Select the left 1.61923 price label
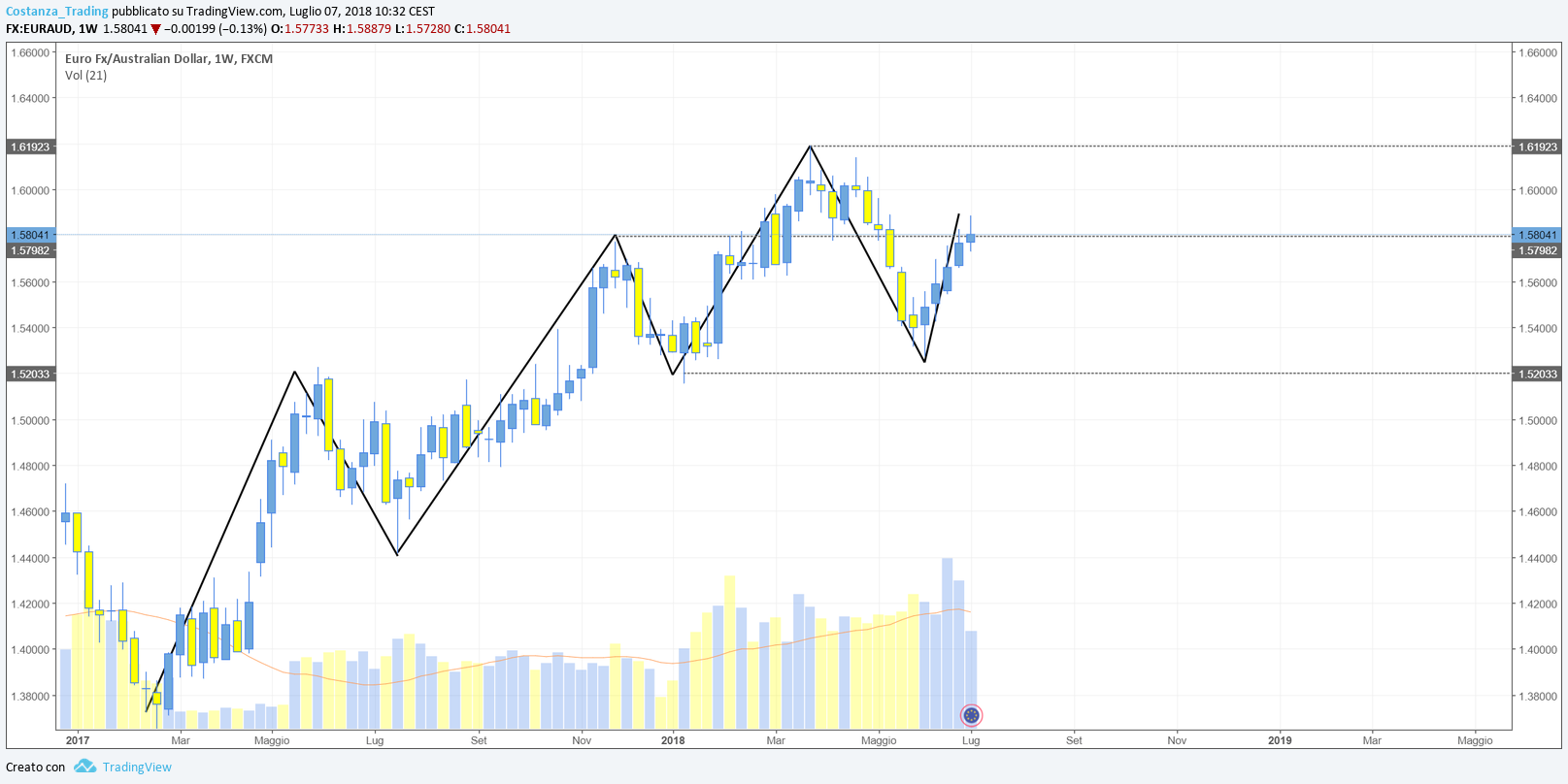The width and height of the screenshot is (1568, 784). 30,147
